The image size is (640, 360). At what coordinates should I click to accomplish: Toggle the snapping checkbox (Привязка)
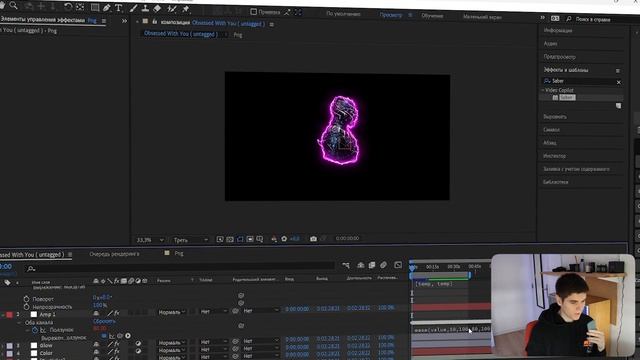coord(253,12)
